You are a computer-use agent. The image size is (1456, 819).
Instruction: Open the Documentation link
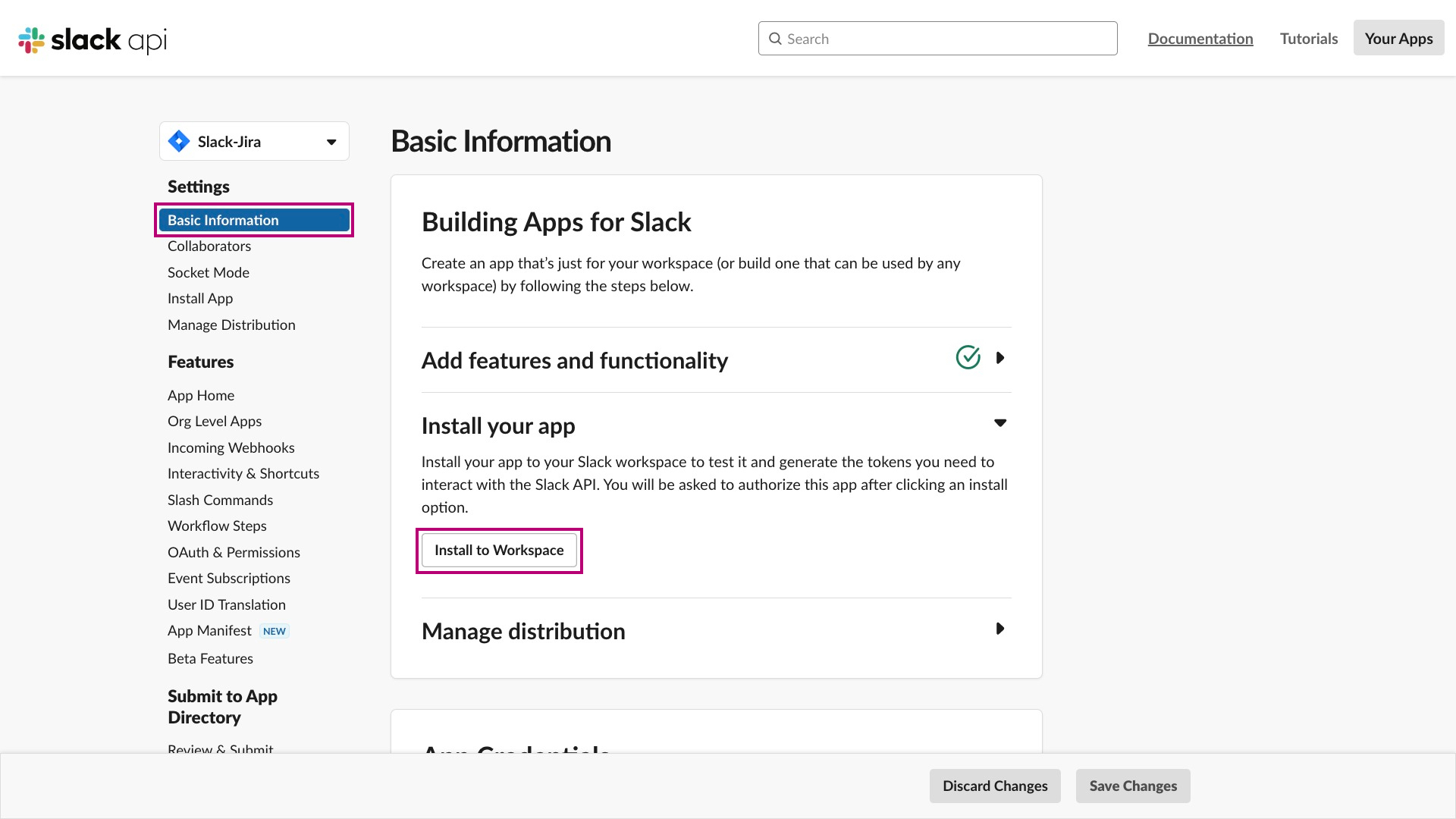pyautogui.click(x=1200, y=39)
